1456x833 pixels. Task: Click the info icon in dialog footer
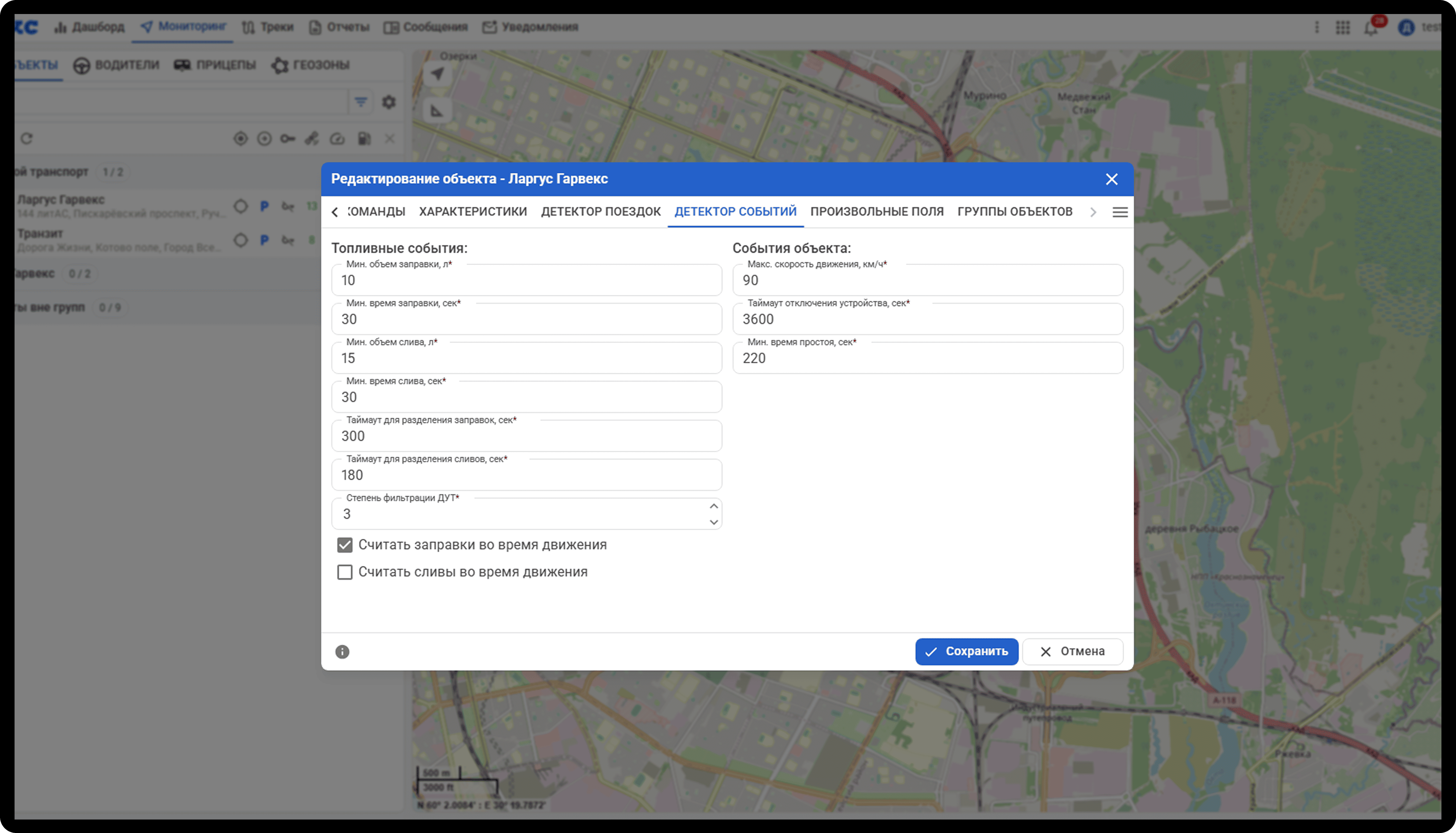(342, 652)
